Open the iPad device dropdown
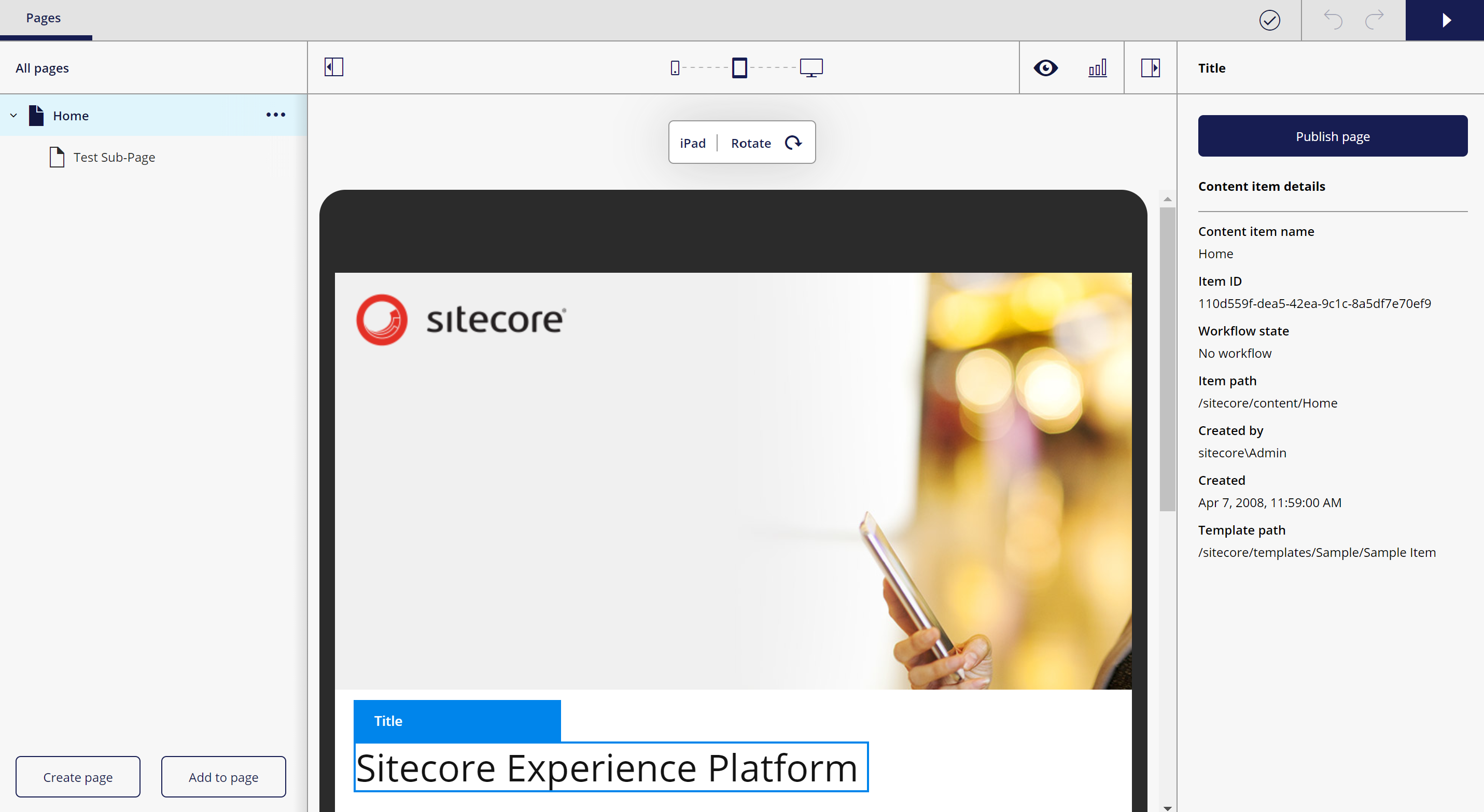 click(692, 143)
